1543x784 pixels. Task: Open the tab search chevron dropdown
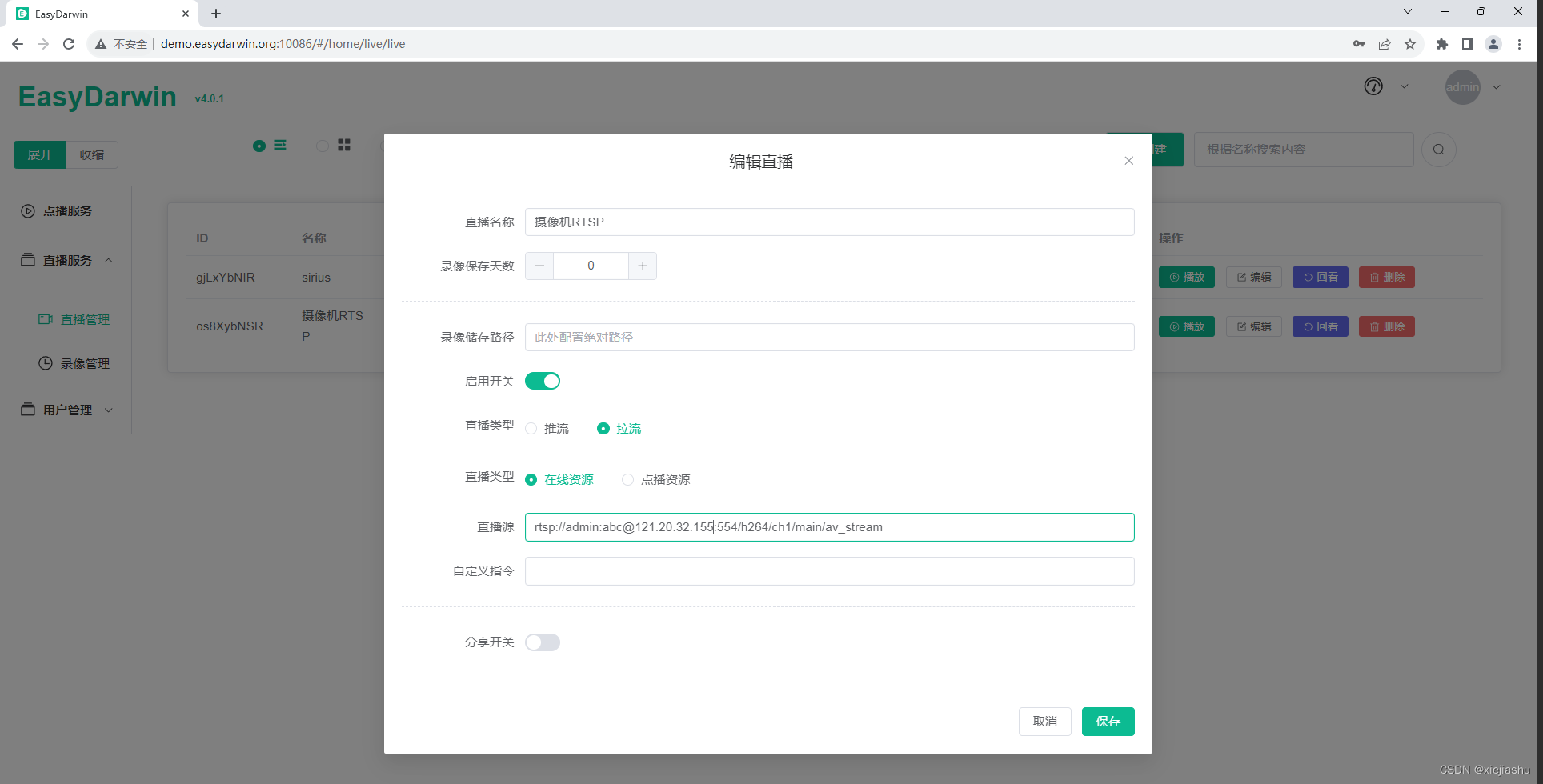click(1408, 11)
